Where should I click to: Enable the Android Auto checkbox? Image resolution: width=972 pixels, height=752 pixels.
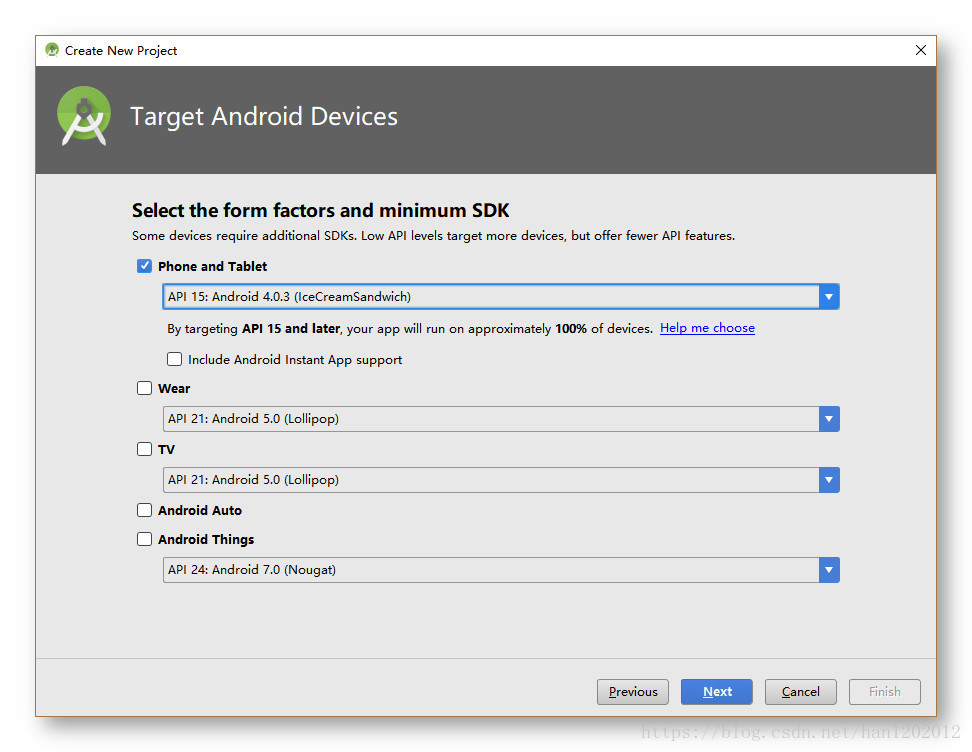coord(144,510)
